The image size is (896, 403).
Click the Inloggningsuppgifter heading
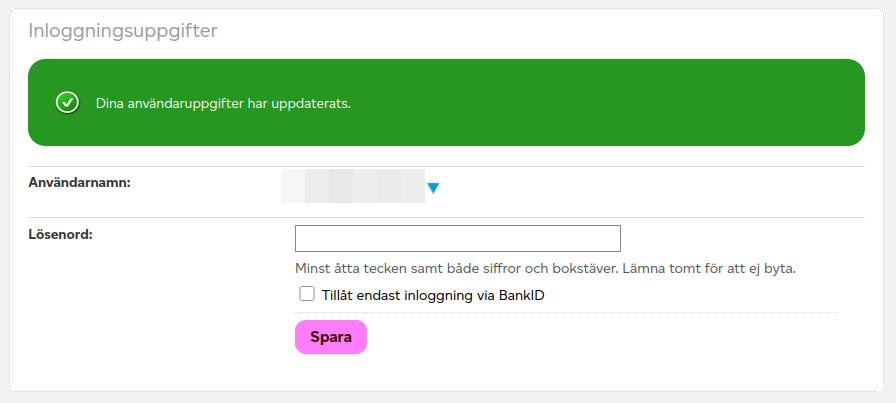(123, 30)
